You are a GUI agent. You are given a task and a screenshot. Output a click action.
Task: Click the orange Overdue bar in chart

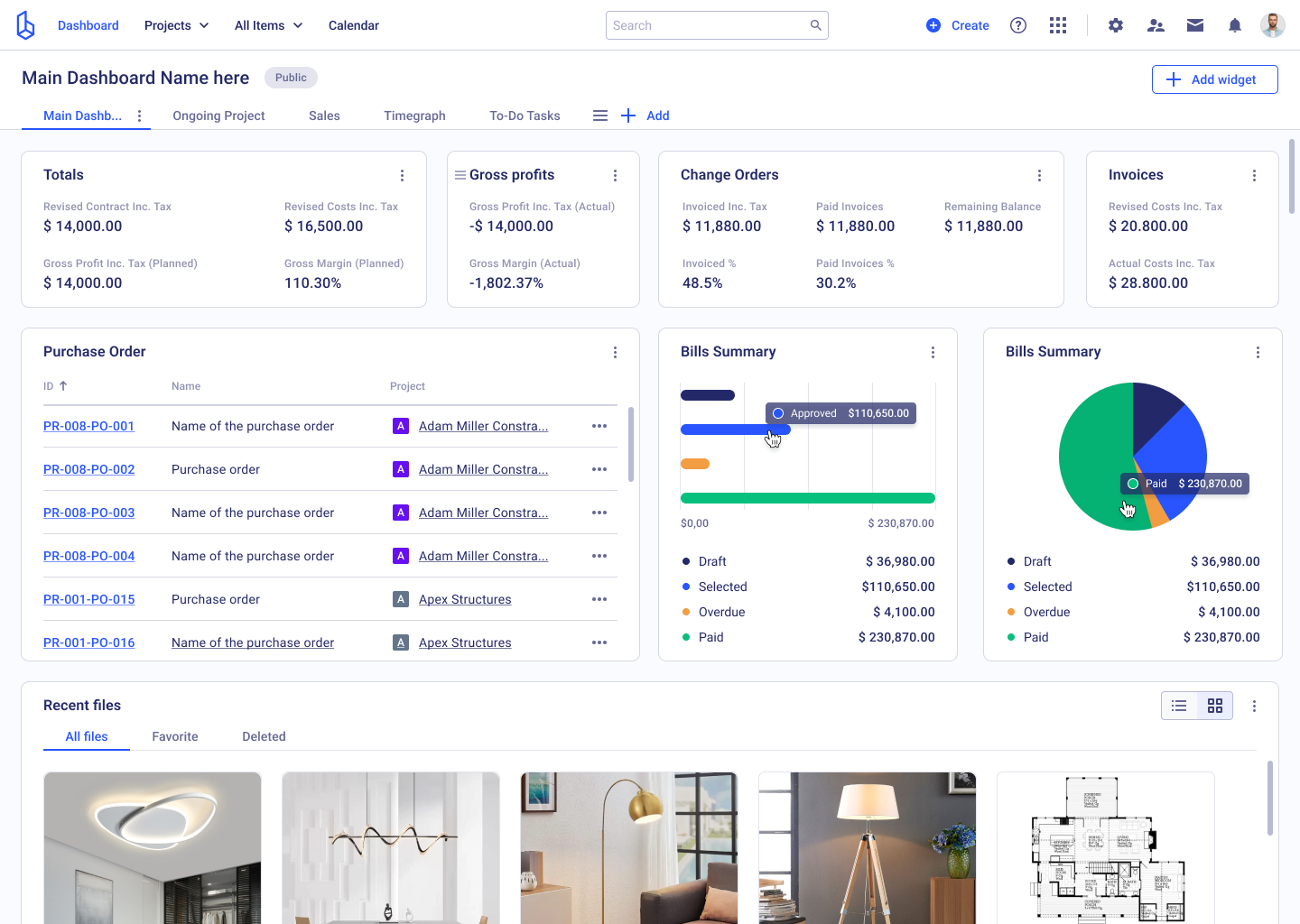click(x=695, y=464)
